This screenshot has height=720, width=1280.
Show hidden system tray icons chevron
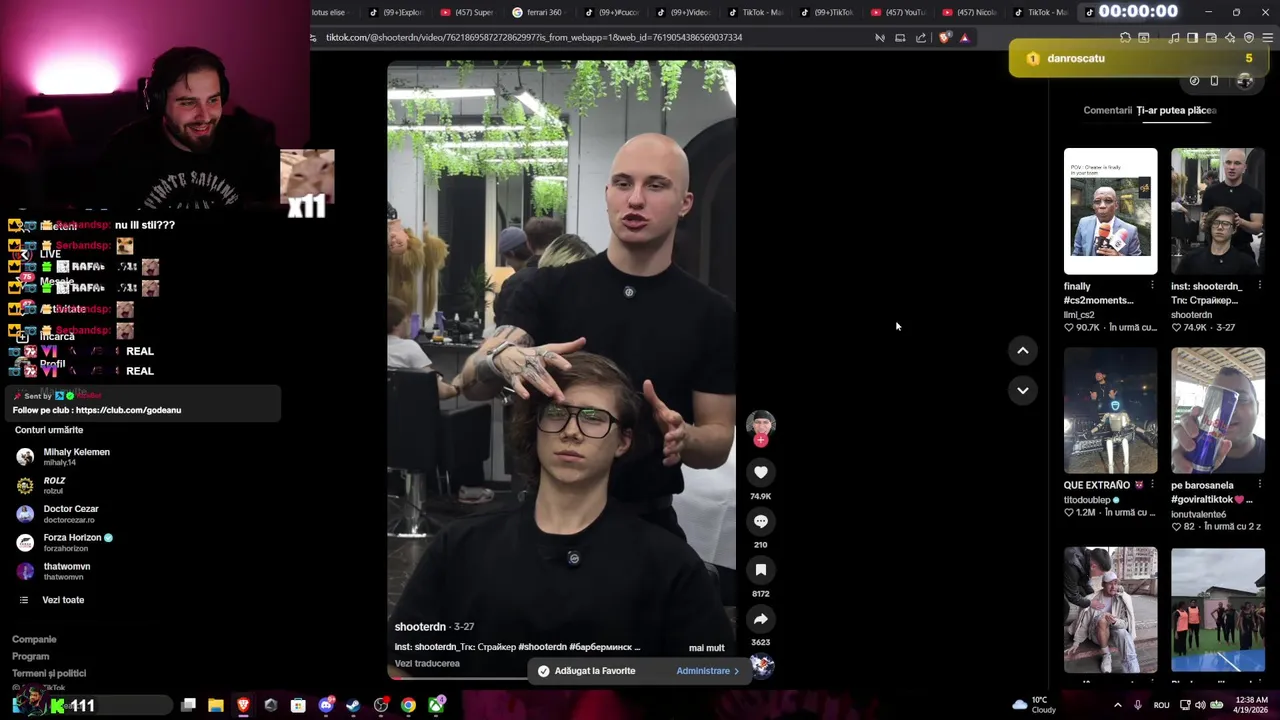click(1118, 705)
